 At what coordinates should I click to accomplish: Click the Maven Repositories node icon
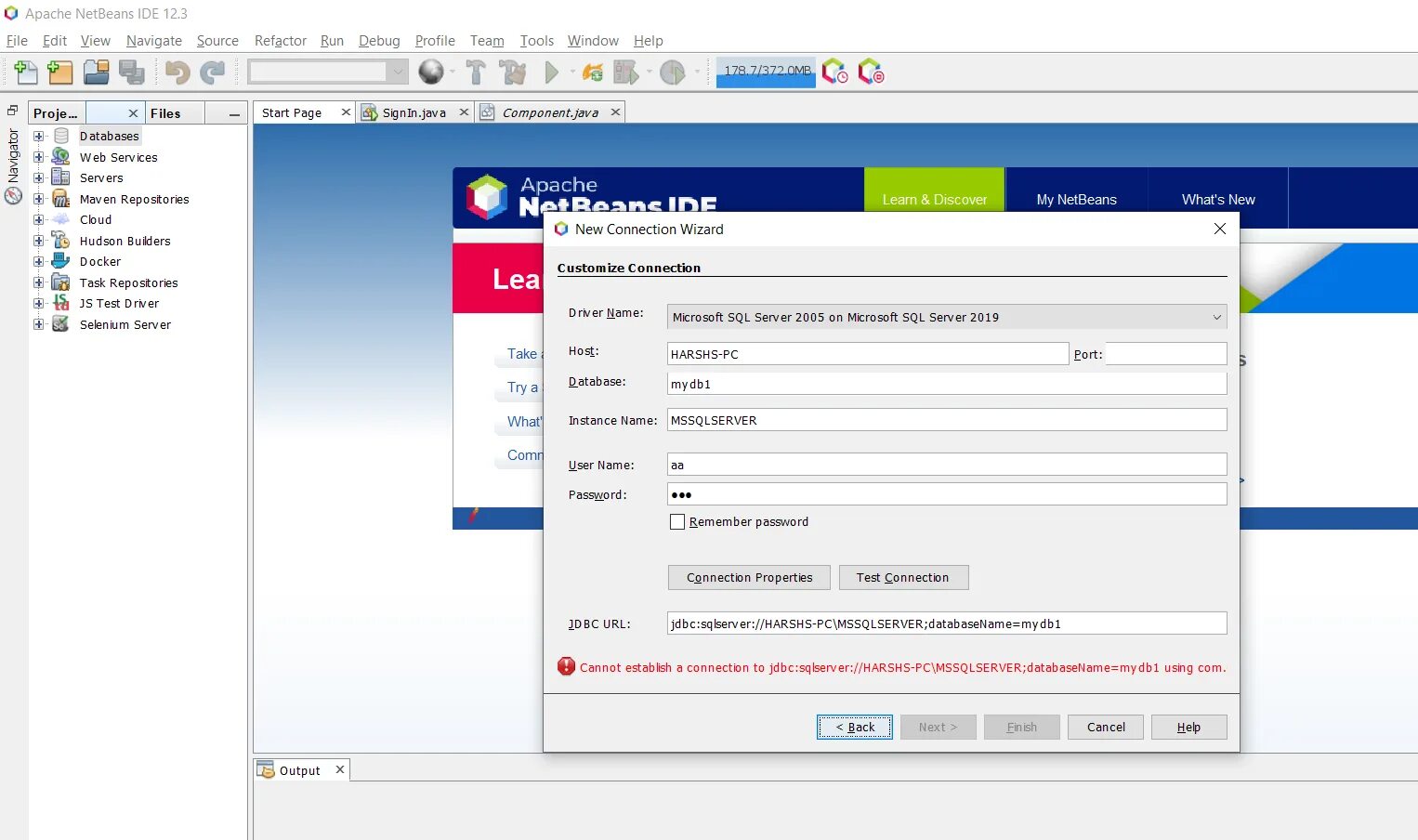pyautogui.click(x=61, y=199)
